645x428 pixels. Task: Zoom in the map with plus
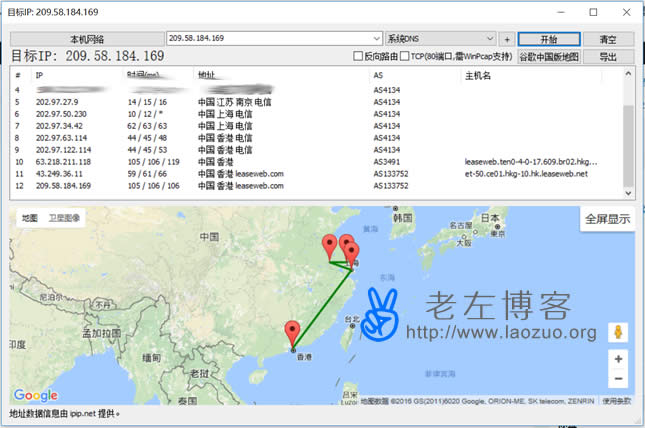pyautogui.click(x=619, y=359)
